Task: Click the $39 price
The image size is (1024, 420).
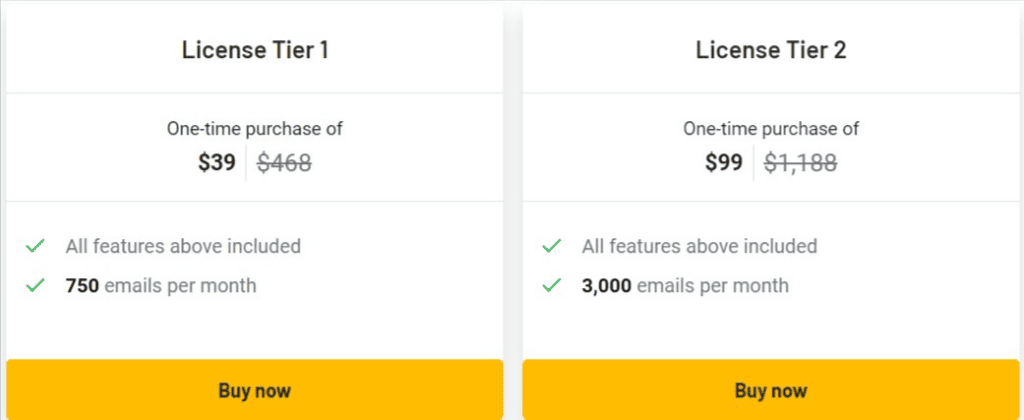Action: [217, 163]
